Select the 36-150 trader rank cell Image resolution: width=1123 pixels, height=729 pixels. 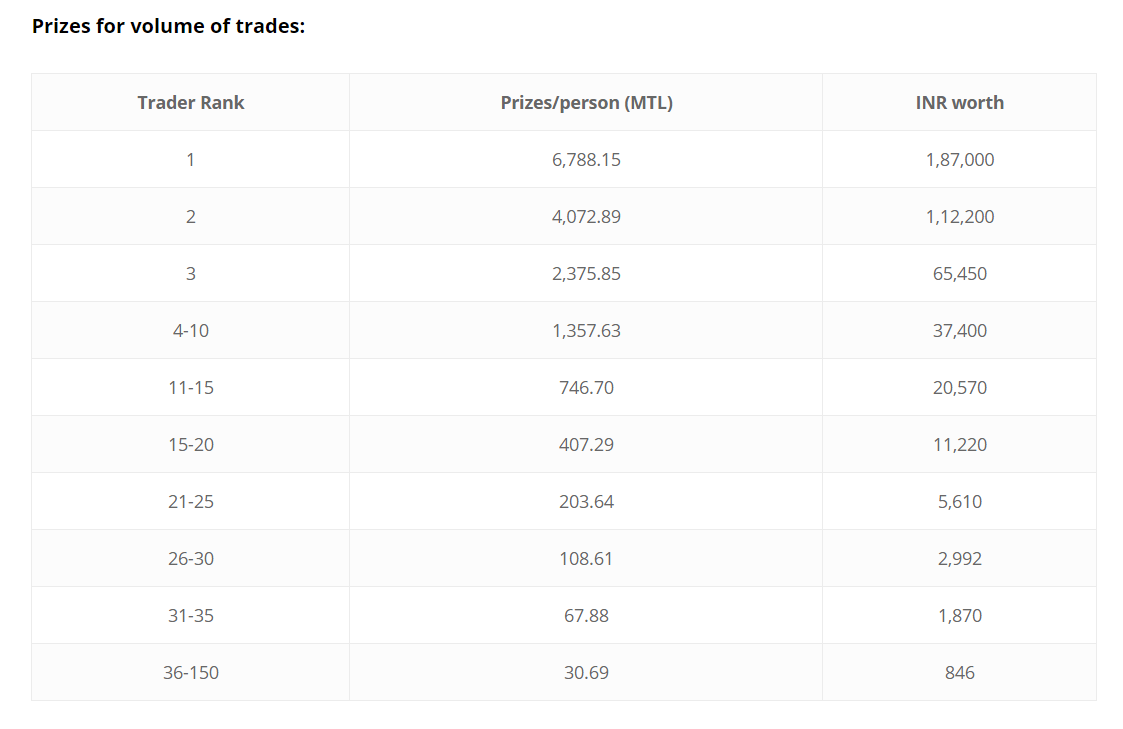pyautogui.click(x=190, y=672)
